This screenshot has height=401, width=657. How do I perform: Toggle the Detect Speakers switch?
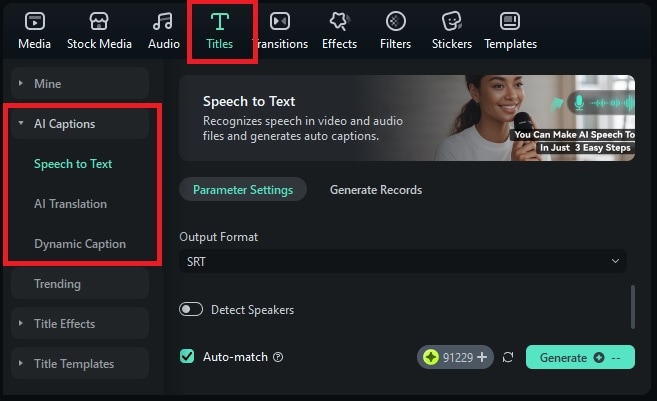click(191, 310)
